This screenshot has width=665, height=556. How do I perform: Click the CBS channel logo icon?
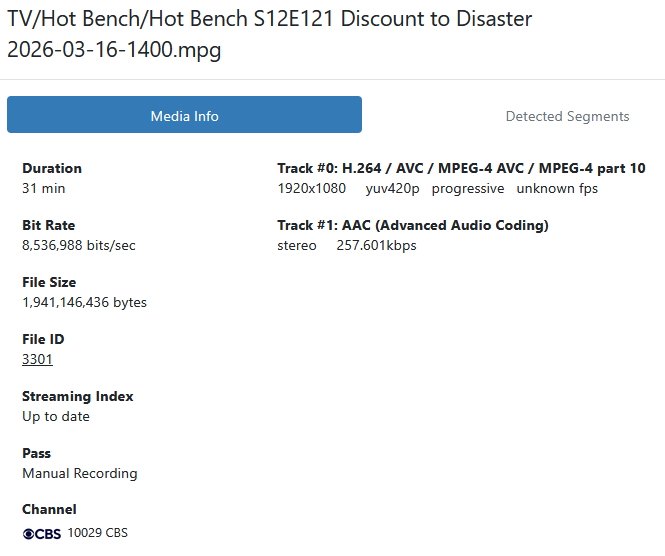click(42, 533)
